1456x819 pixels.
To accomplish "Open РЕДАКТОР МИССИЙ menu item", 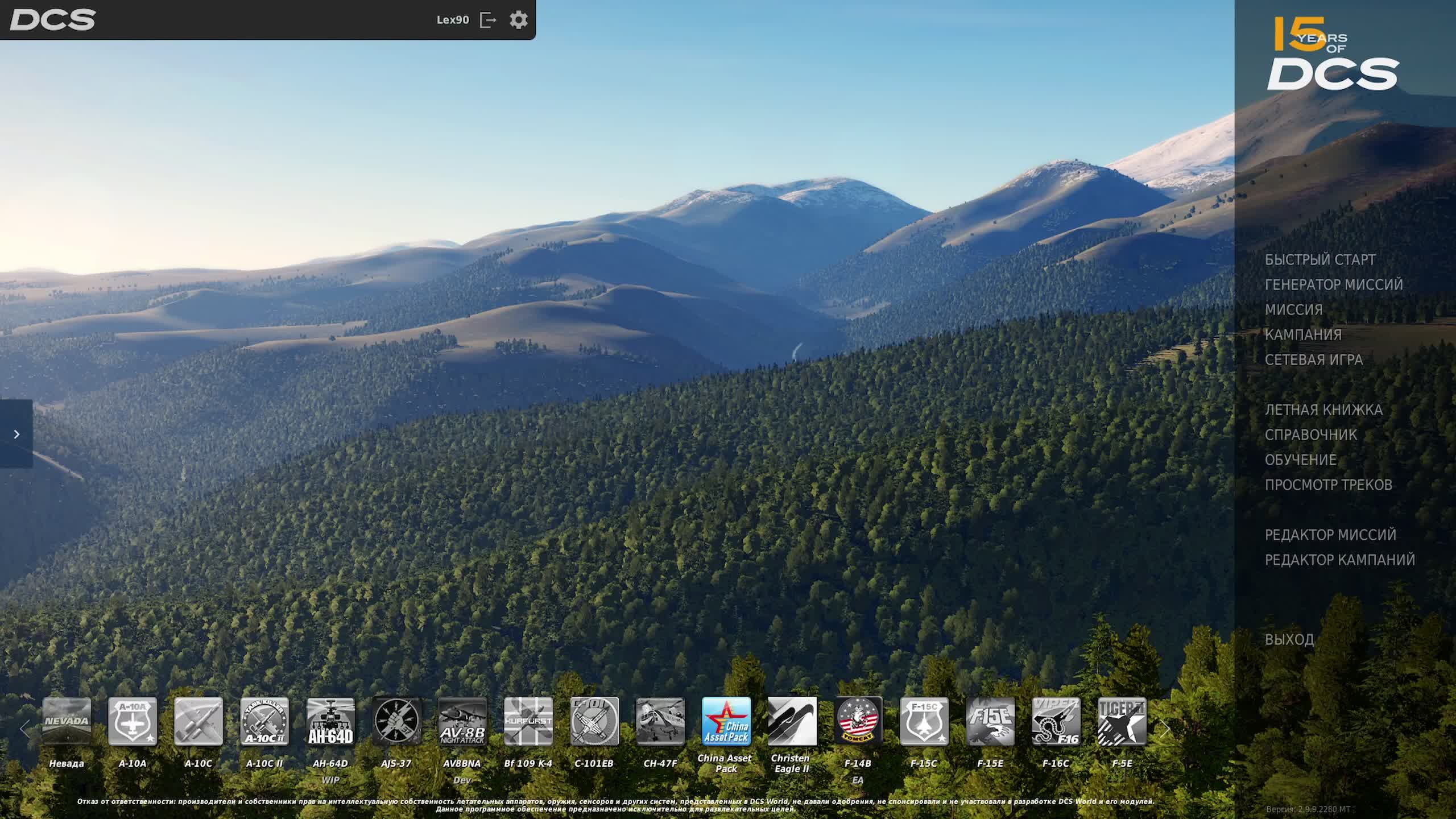I will click(1330, 535).
